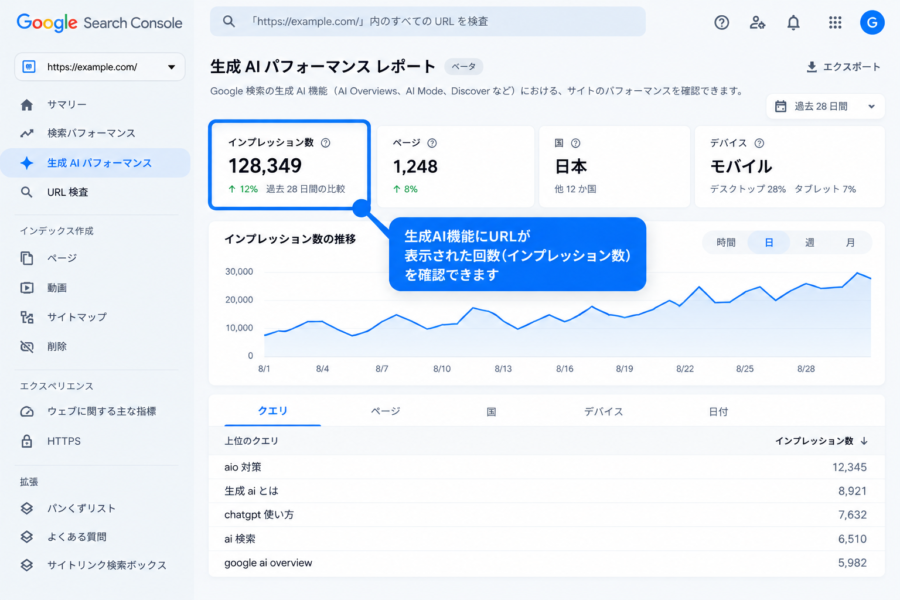Open the Google apps grid

(835, 22)
